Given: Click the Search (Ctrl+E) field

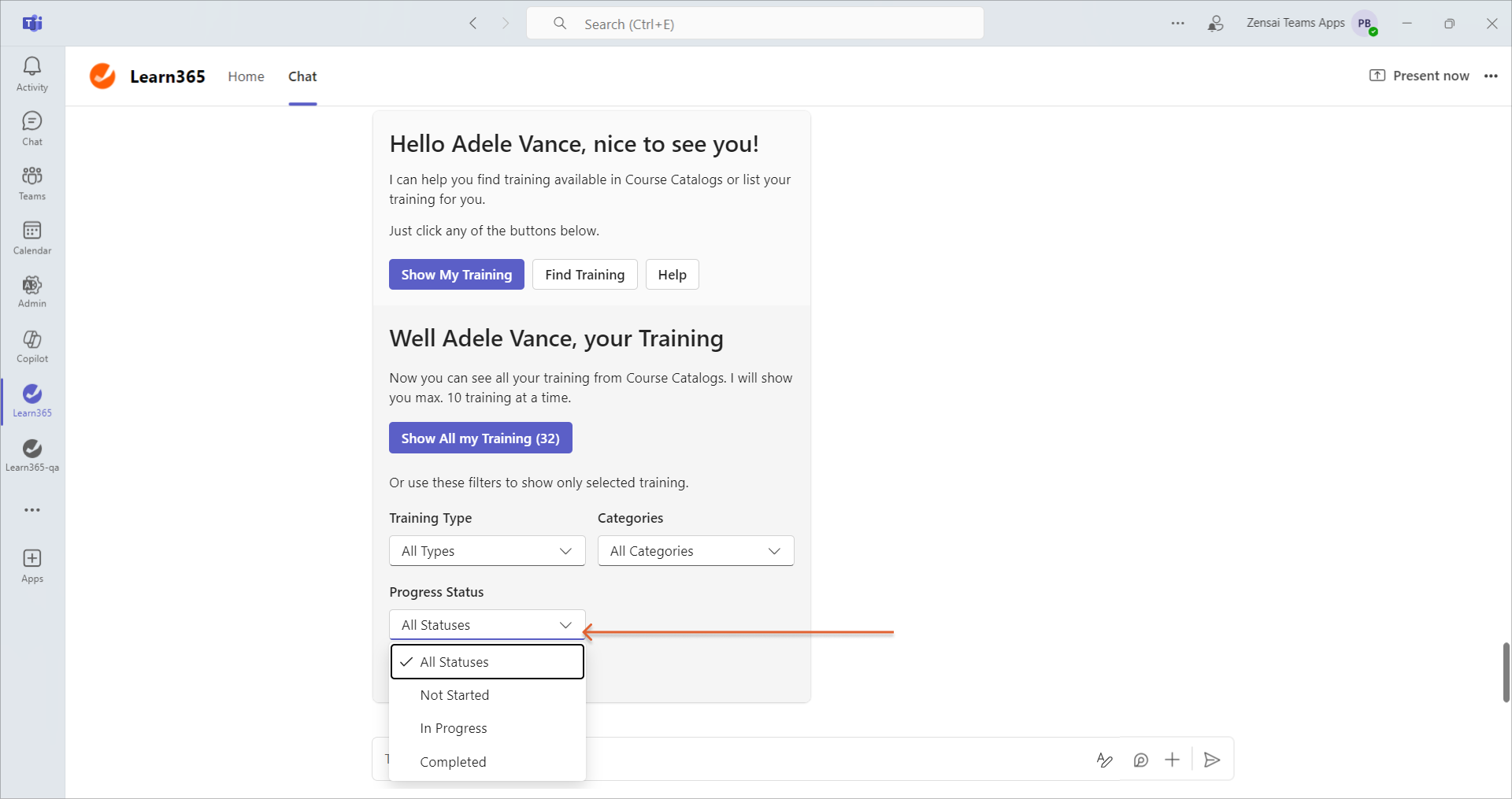Looking at the screenshot, I should click(754, 24).
